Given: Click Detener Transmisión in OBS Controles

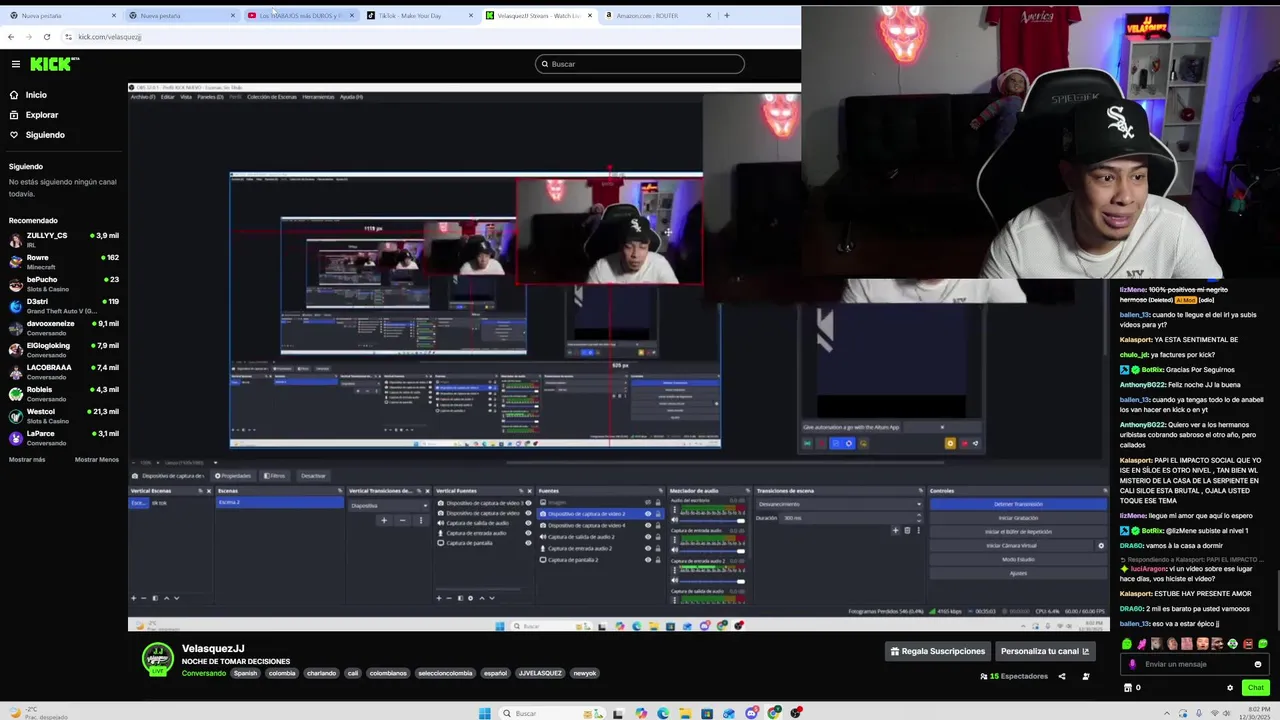Looking at the screenshot, I should 1018,504.
